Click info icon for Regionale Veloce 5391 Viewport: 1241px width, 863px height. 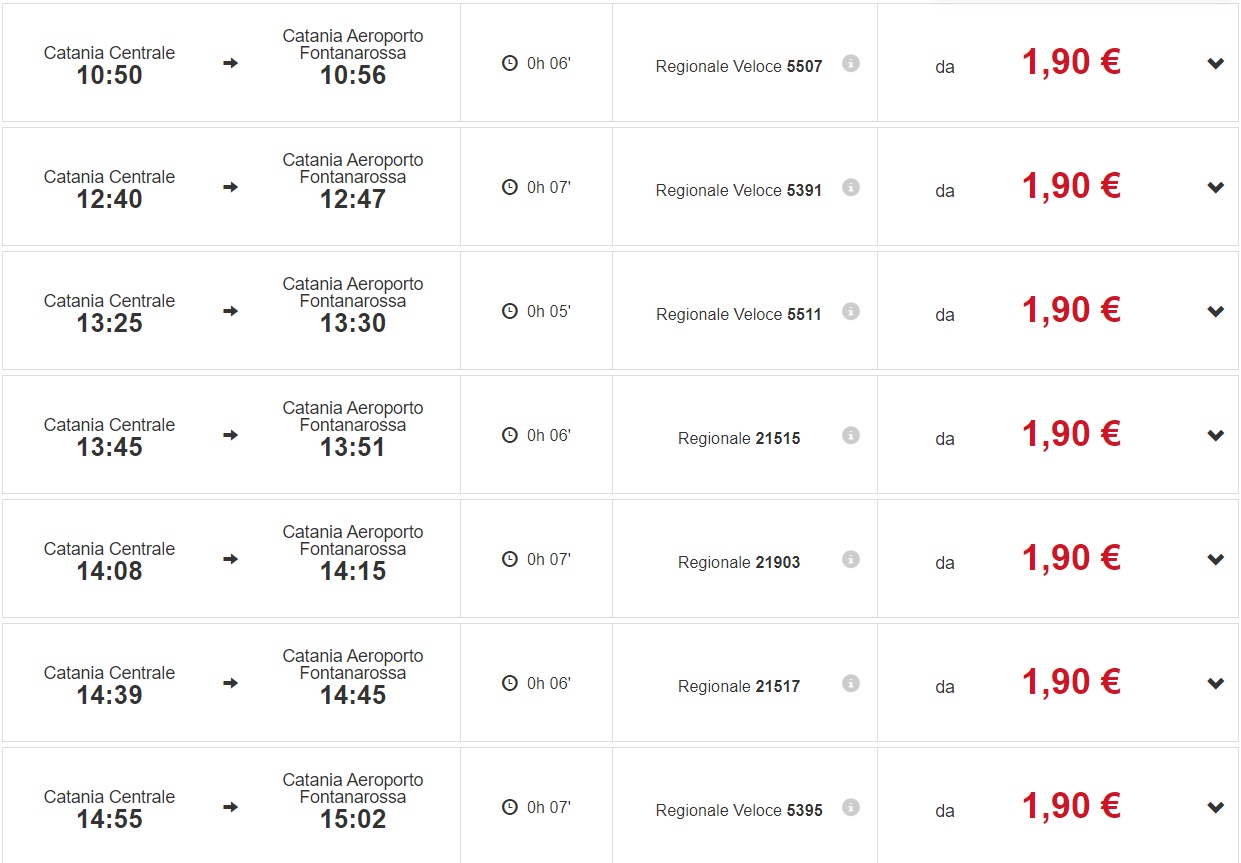click(851, 187)
